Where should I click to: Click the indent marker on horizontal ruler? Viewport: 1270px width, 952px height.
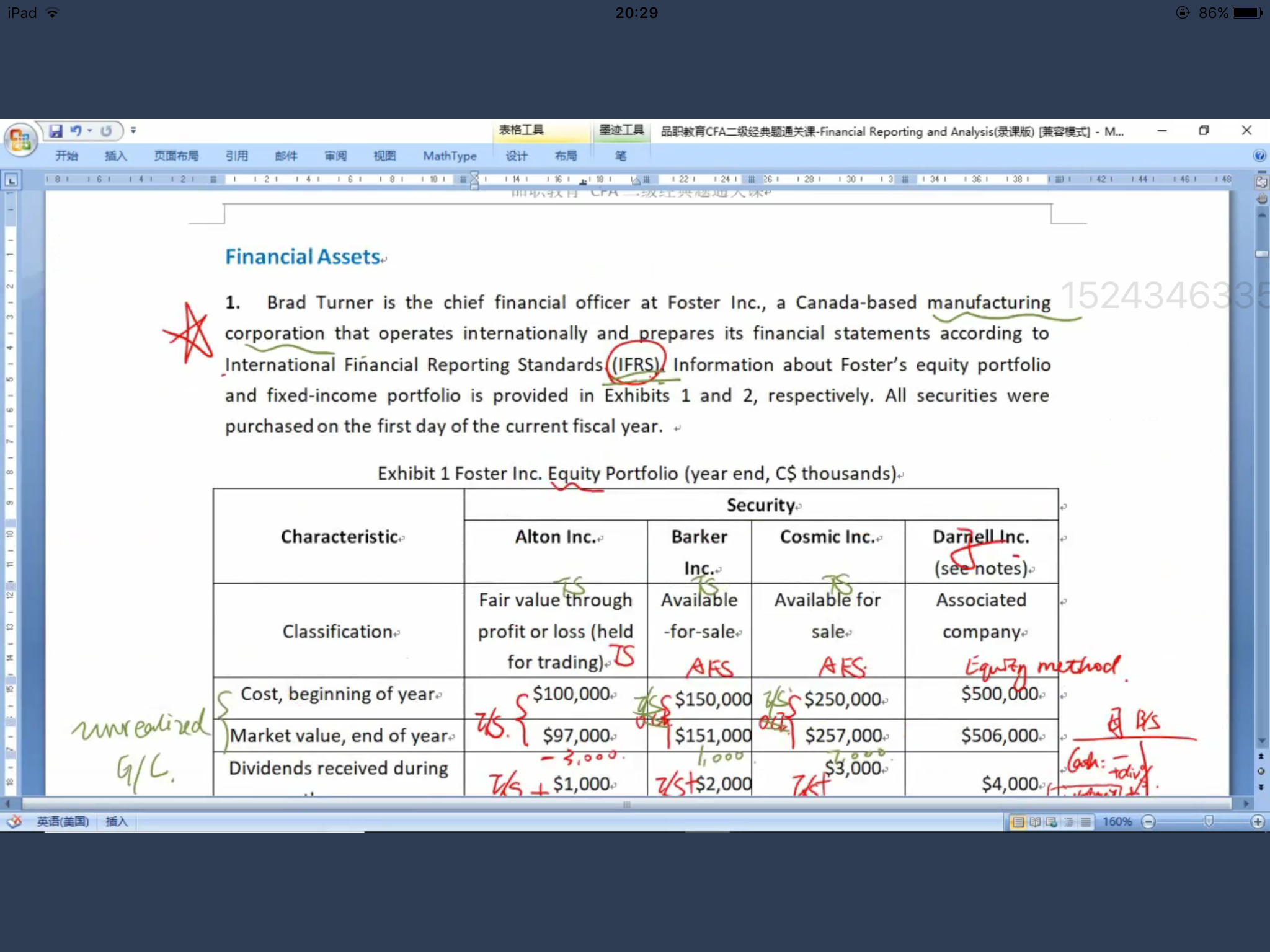pos(475,180)
